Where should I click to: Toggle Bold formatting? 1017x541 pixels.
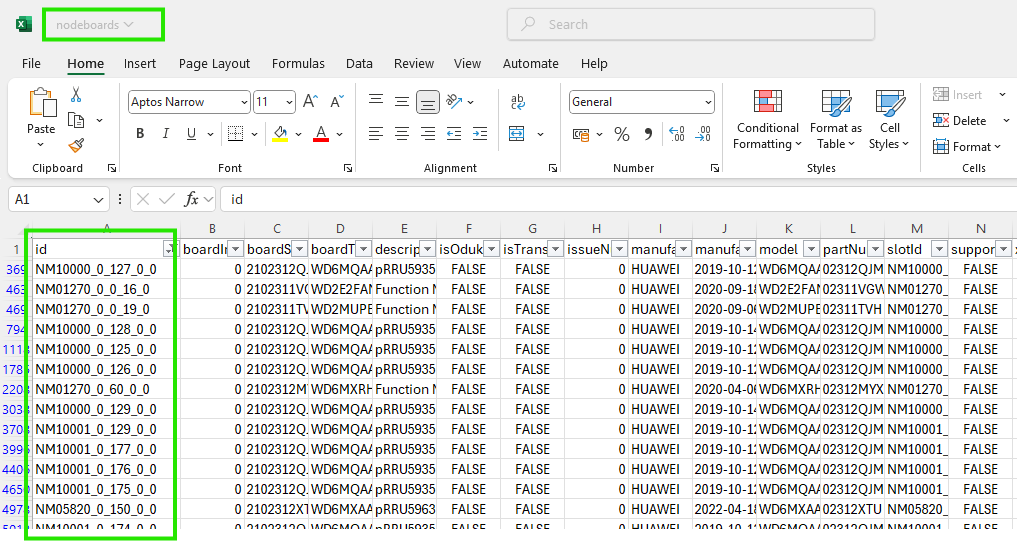(x=140, y=134)
